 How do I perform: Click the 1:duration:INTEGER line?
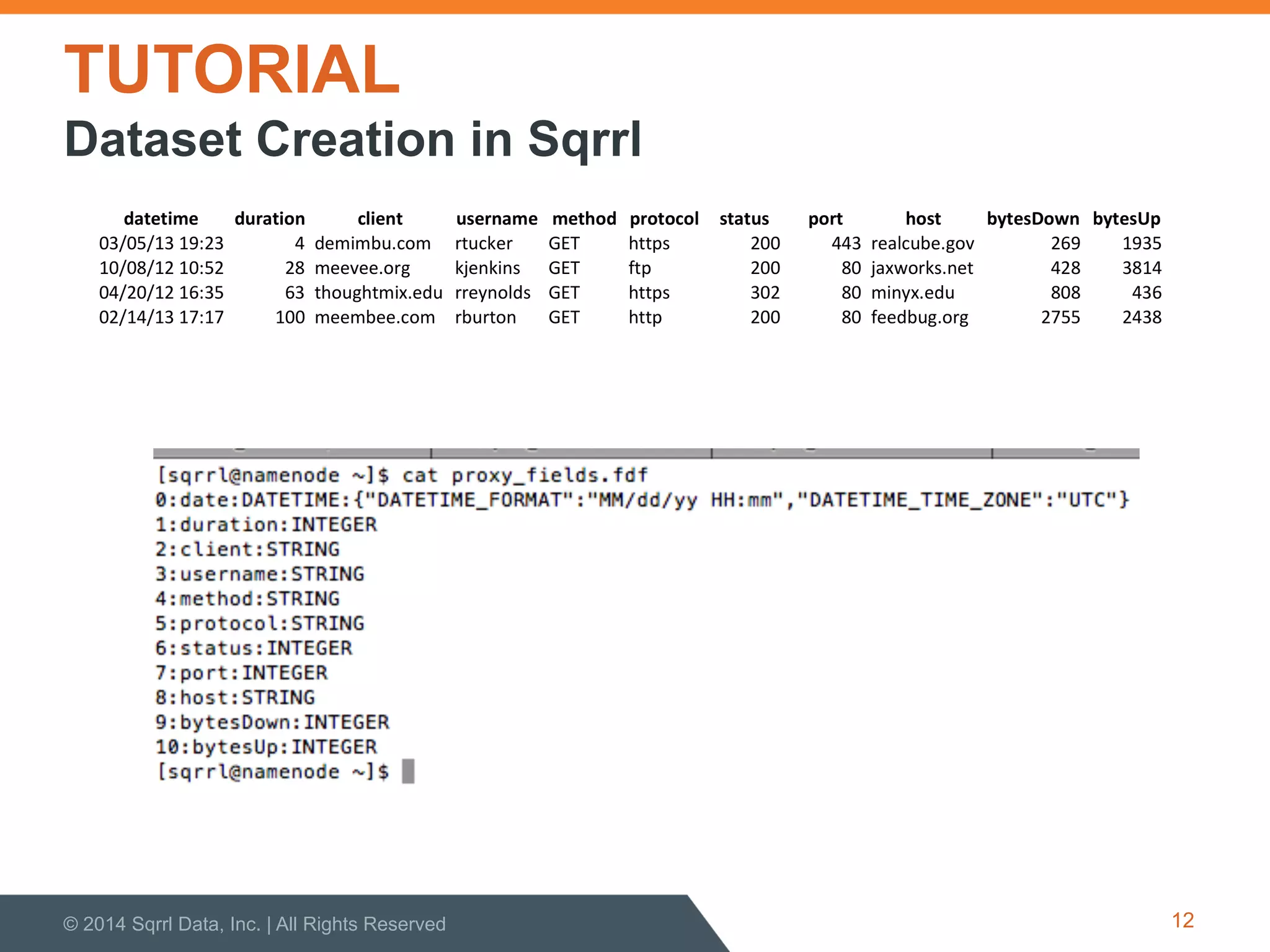coord(266,525)
